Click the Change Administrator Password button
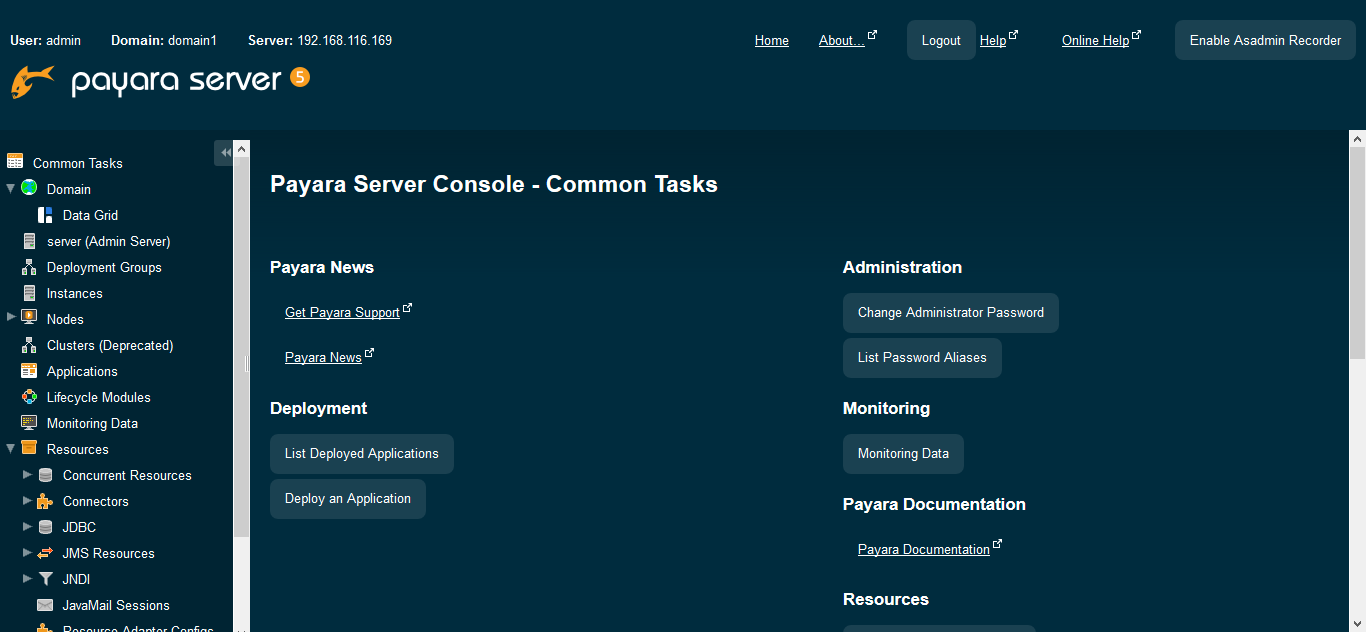The width and height of the screenshot is (1366, 632). tap(950, 312)
